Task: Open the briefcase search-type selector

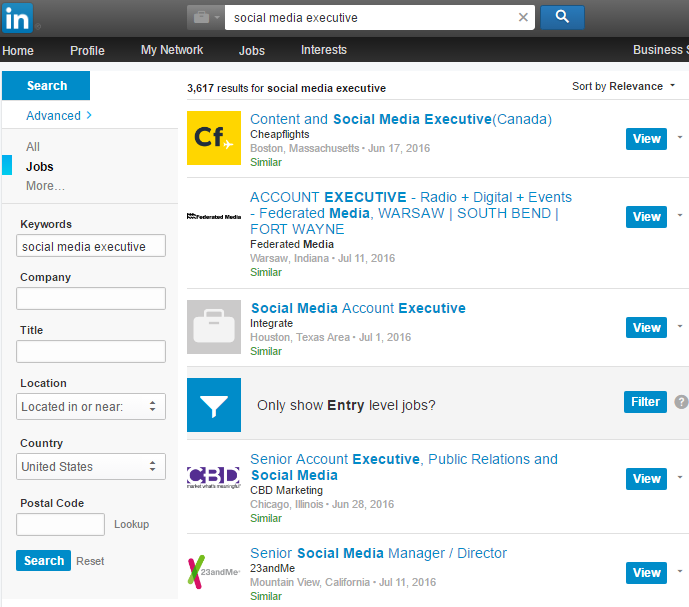Action: pos(206,18)
